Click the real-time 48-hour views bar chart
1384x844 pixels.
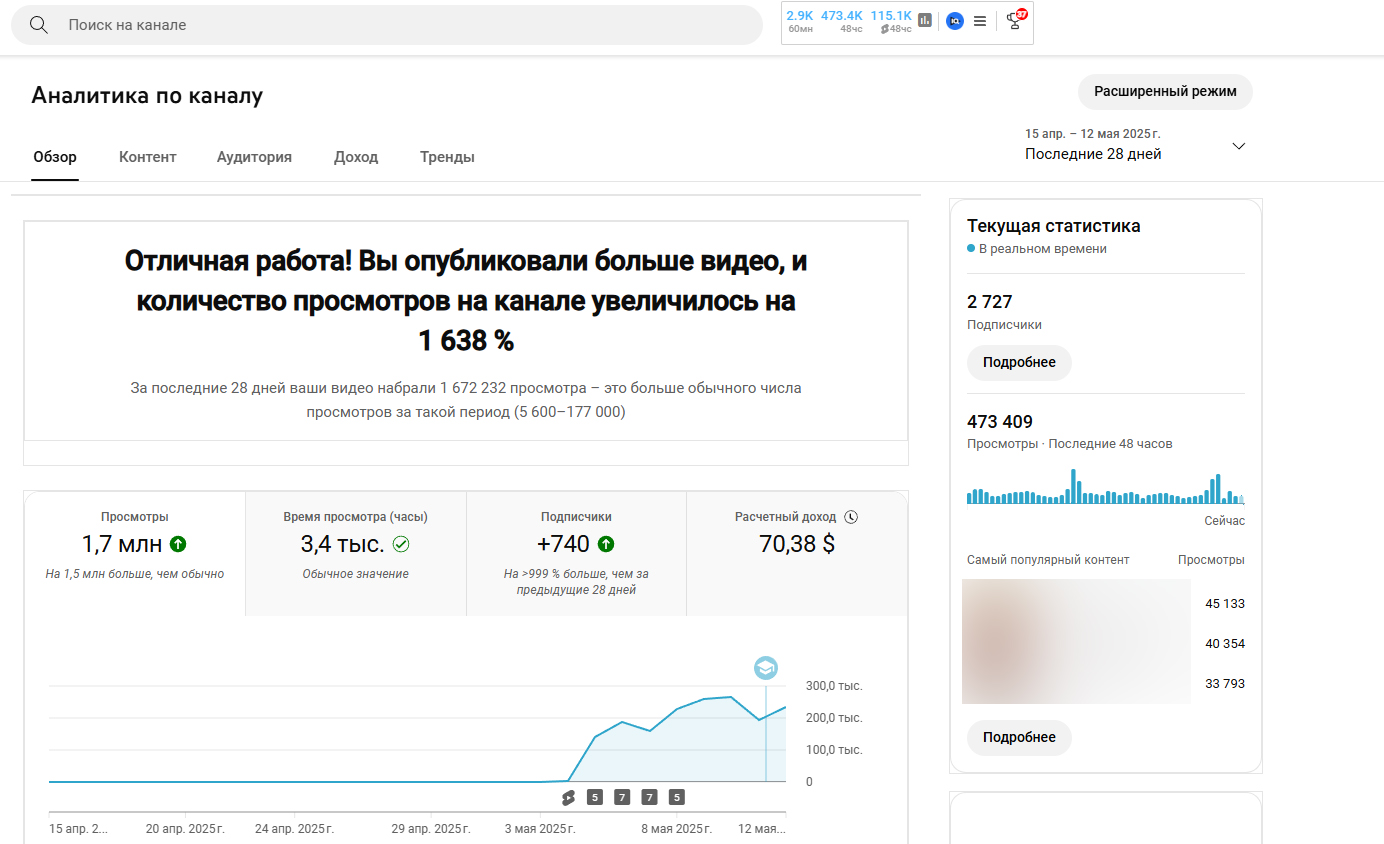1105,487
